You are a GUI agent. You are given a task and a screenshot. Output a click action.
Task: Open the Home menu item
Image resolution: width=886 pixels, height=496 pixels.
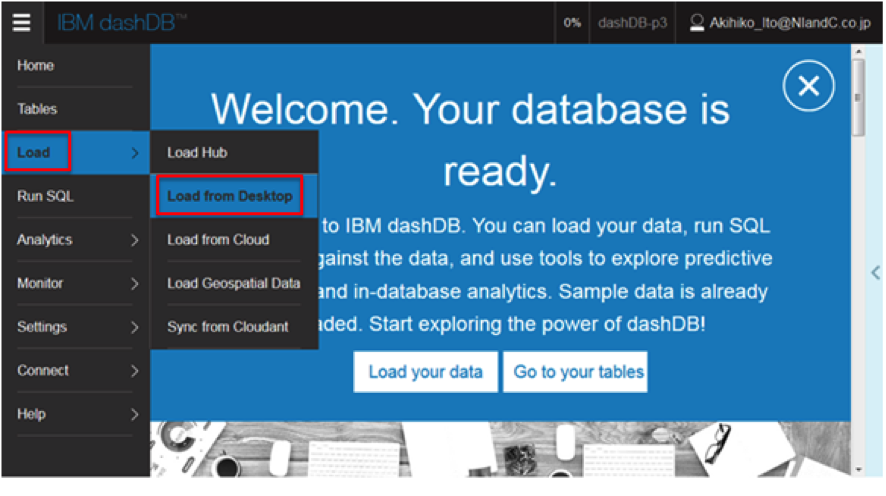point(36,66)
